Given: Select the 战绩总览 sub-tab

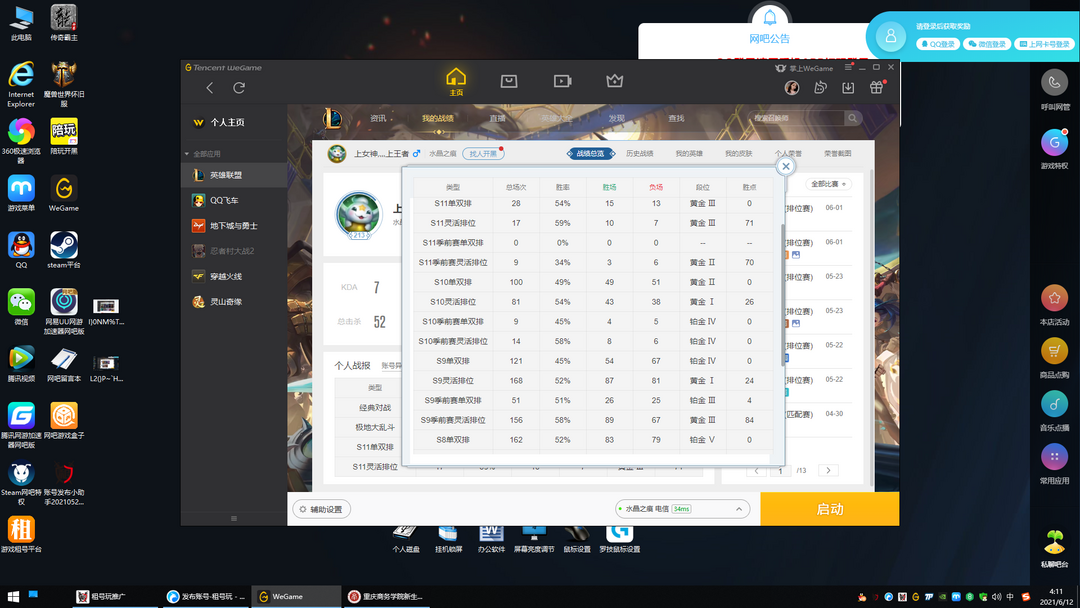Looking at the screenshot, I should coord(590,154).
